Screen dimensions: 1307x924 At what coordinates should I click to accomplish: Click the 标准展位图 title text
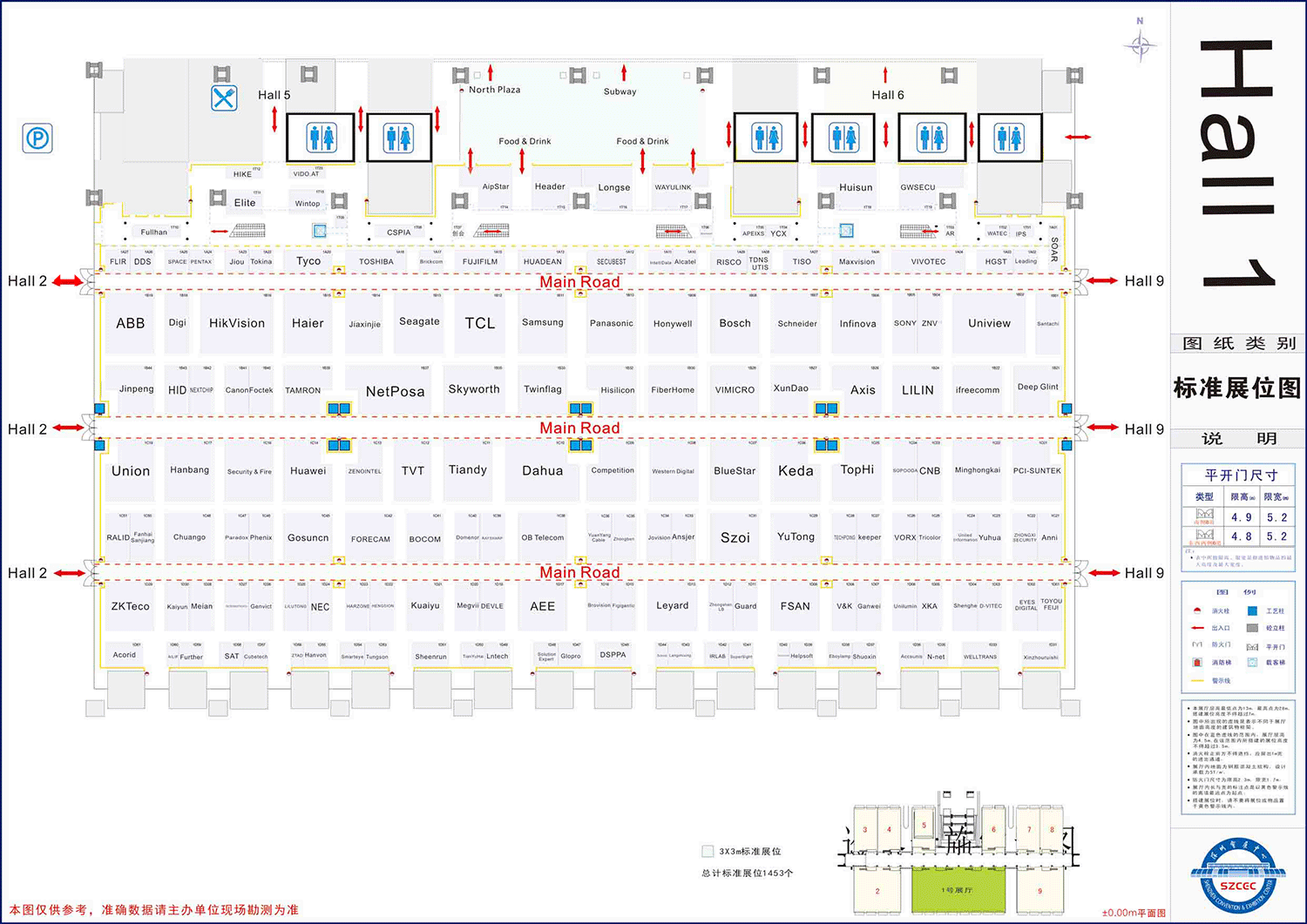point(1236,388)
